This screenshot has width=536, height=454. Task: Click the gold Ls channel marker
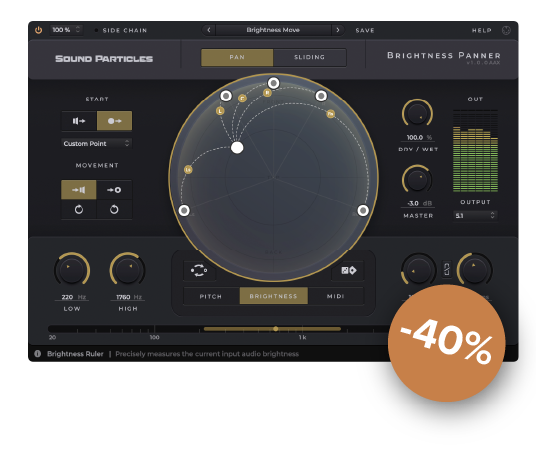tap(188, 170)
